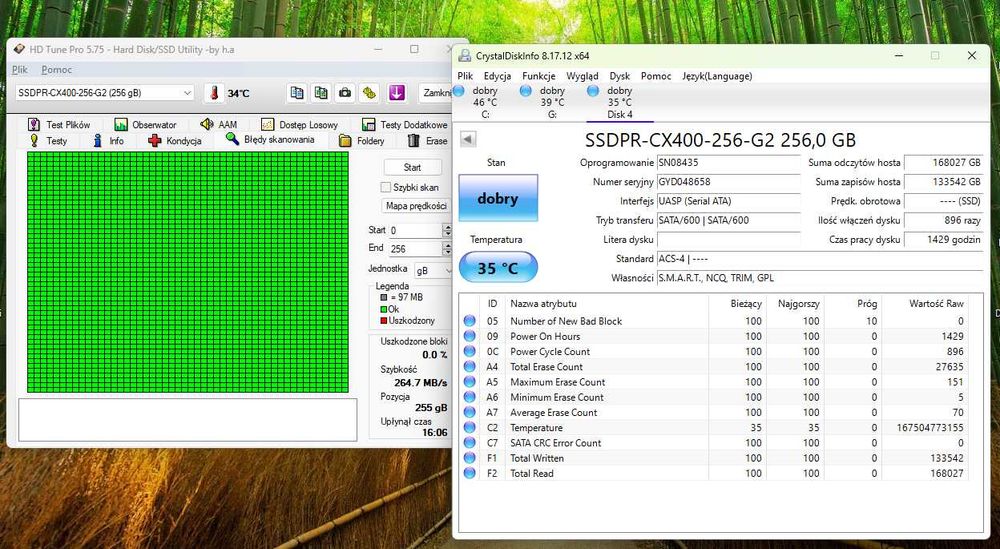Click status orb for Average Erase Count row
The height and width of the screenshot is (549, 1000).
(470, 413)
